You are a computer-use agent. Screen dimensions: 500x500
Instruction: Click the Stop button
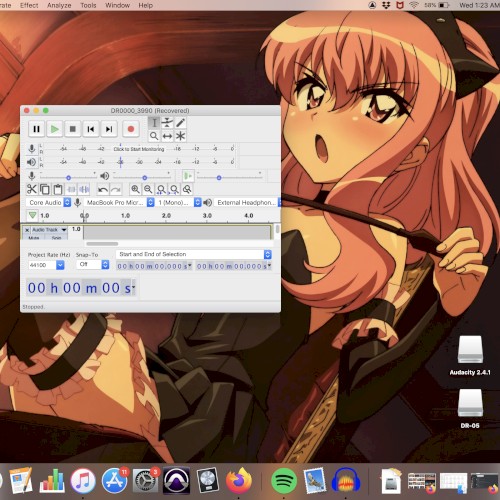tap(72, 129)
